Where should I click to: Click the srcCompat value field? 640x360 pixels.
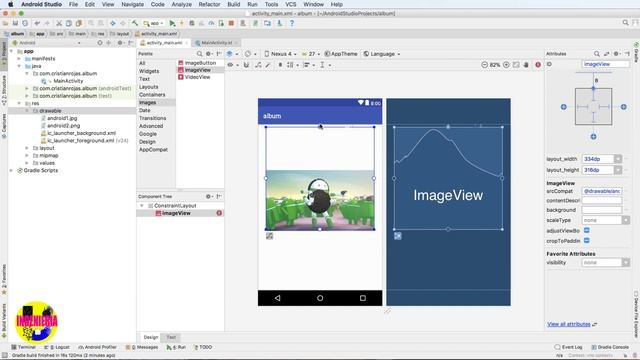point(602,191)
